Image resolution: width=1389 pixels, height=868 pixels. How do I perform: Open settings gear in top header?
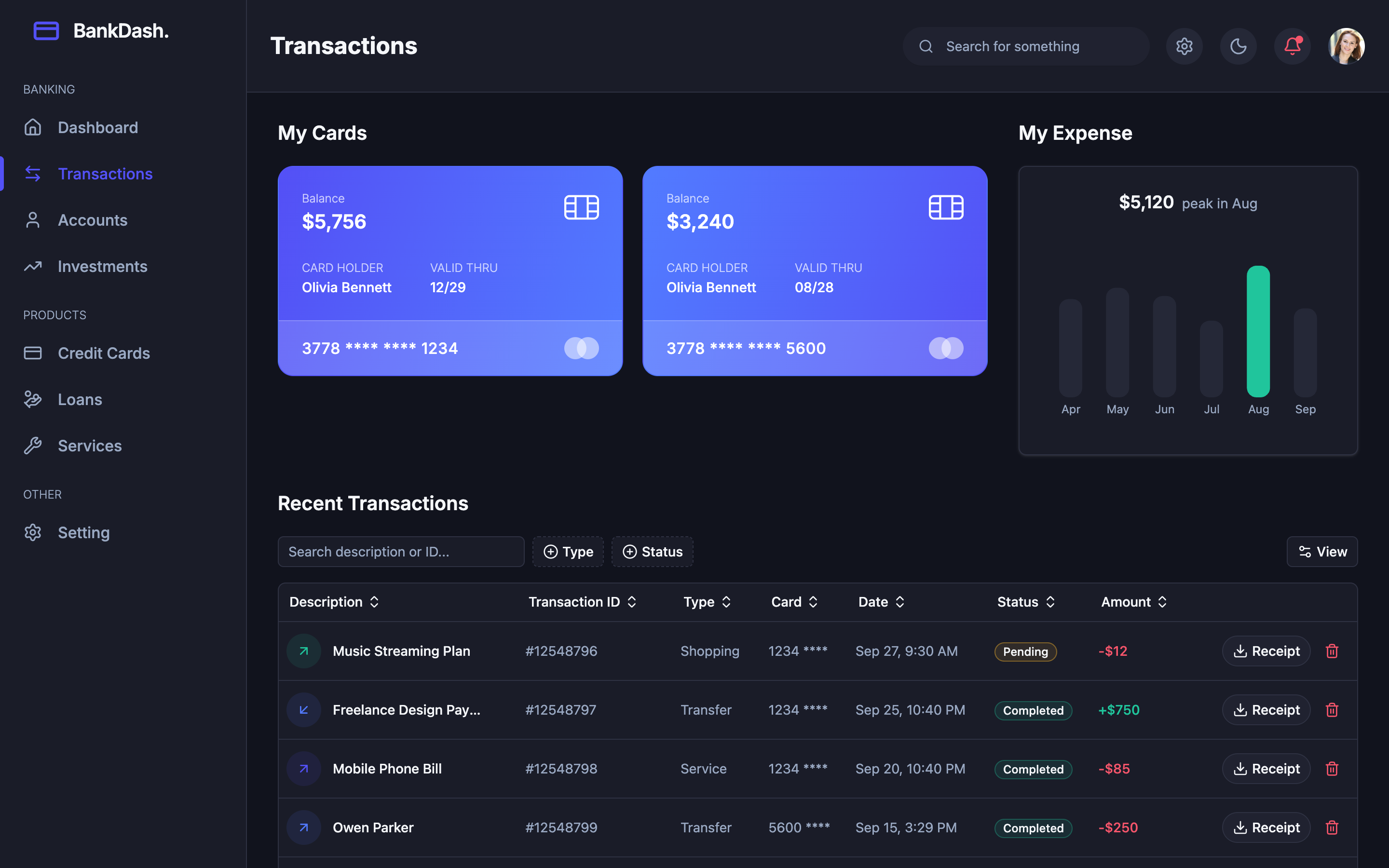1184,46
